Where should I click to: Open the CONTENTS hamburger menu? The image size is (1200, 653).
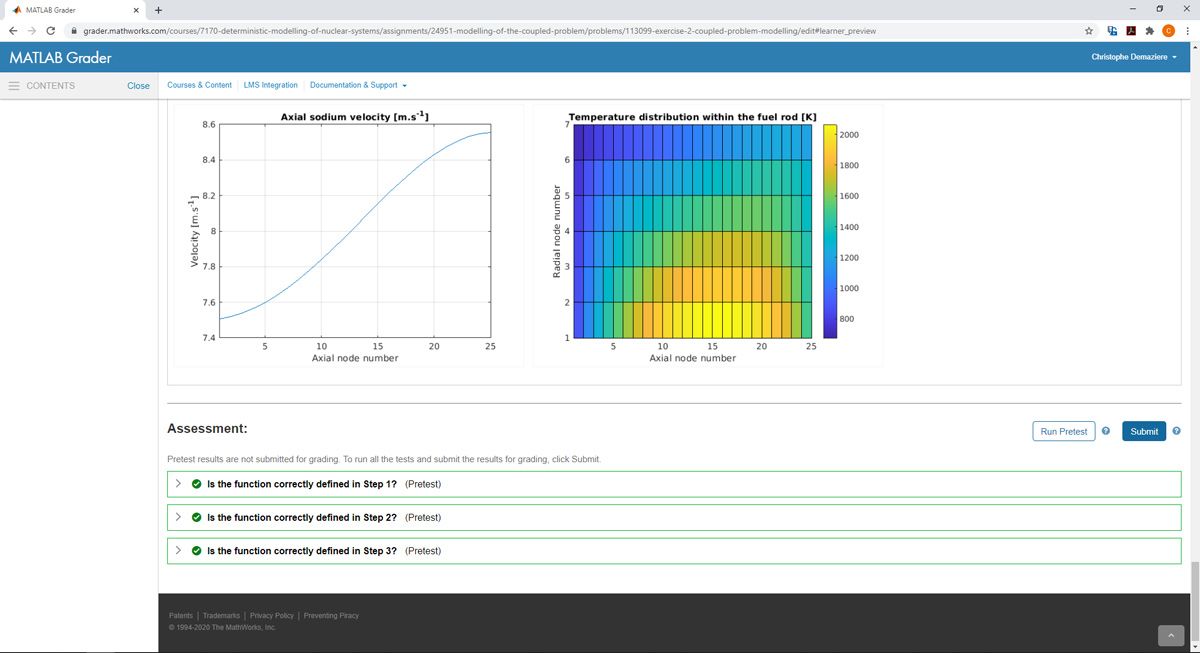(14, 85)
